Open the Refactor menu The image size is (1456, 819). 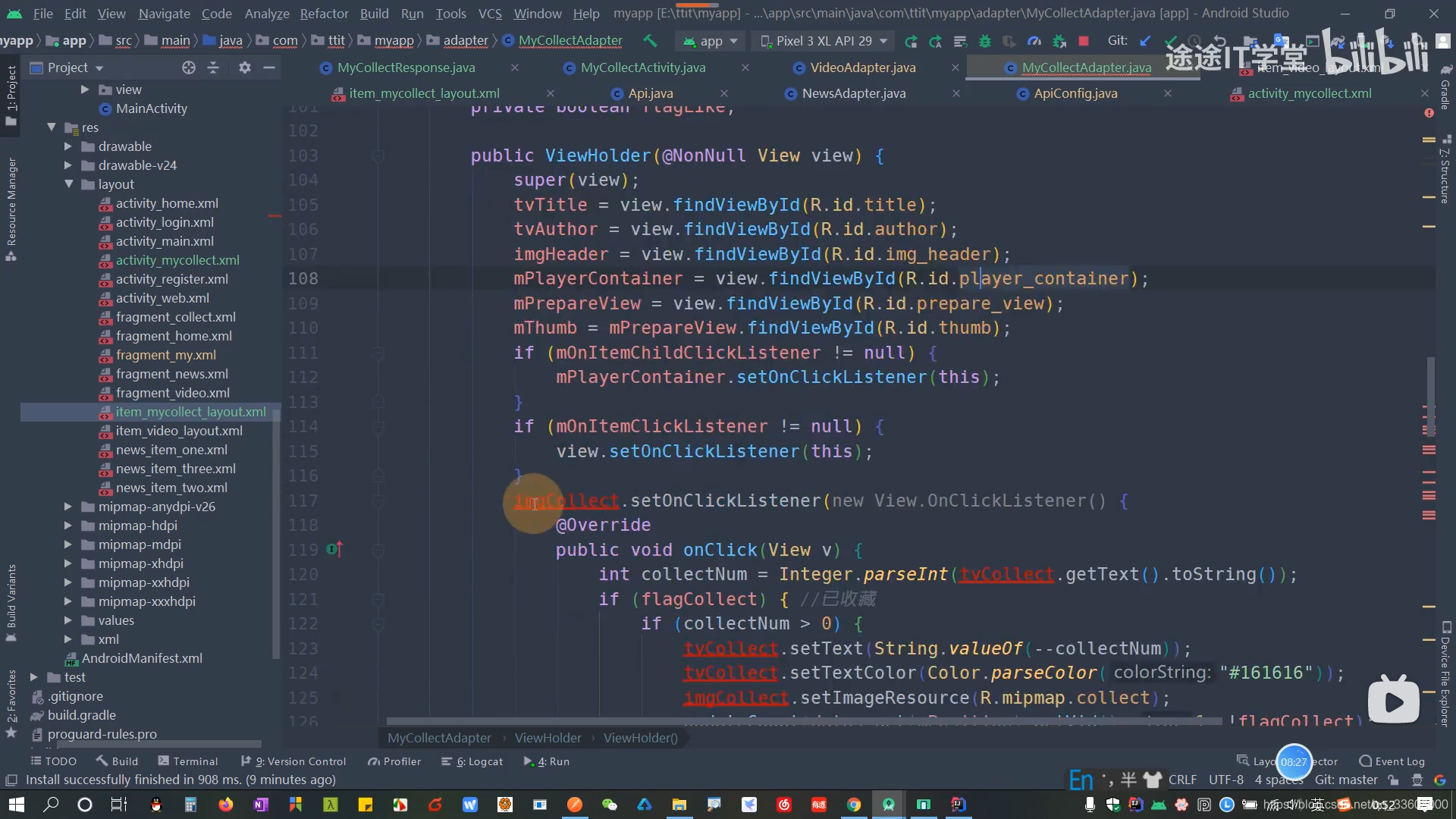324,14
